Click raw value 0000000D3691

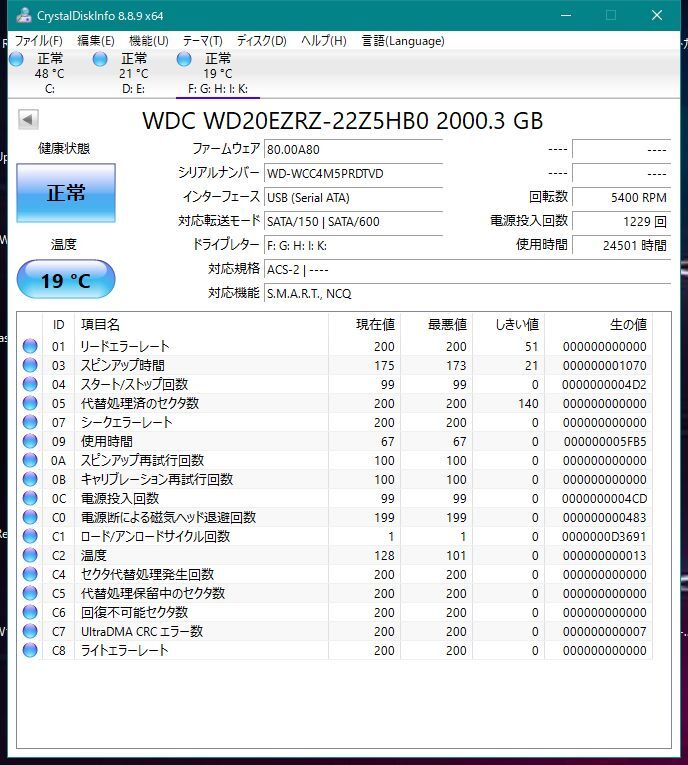[604, 537]
